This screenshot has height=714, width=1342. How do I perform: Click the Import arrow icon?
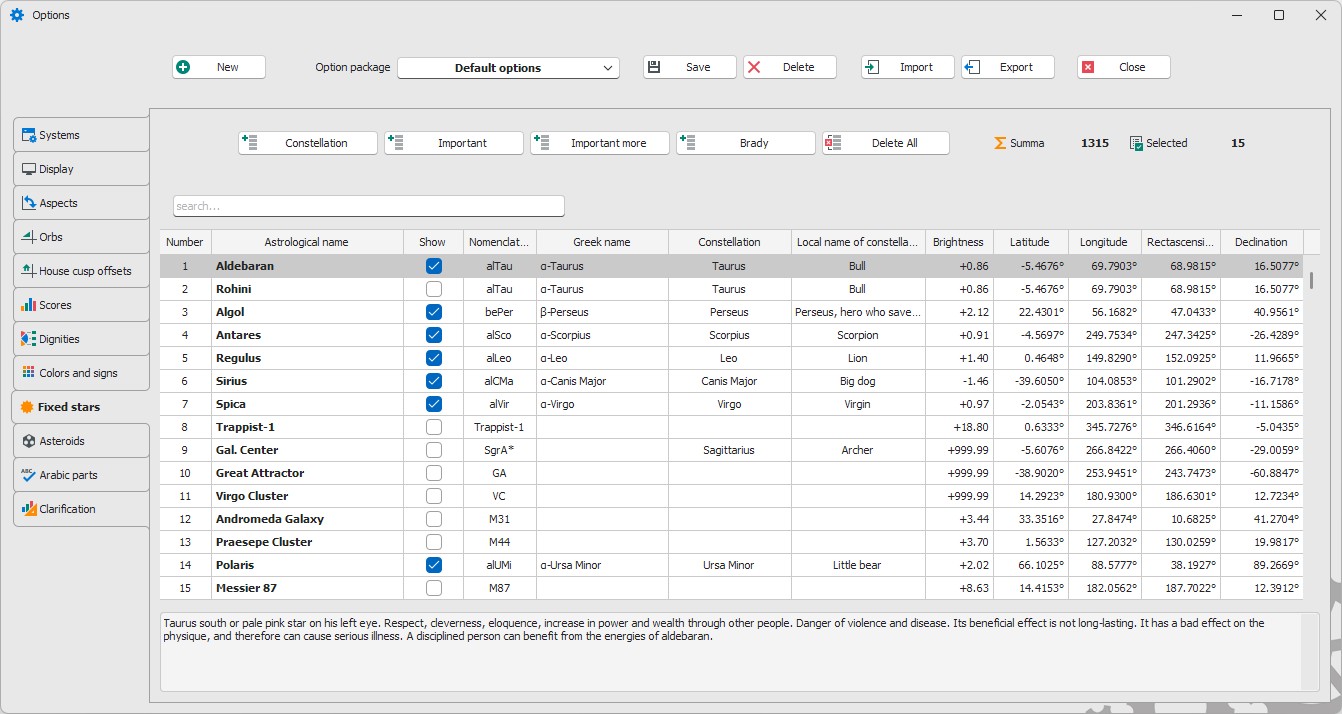coord(872,67)
